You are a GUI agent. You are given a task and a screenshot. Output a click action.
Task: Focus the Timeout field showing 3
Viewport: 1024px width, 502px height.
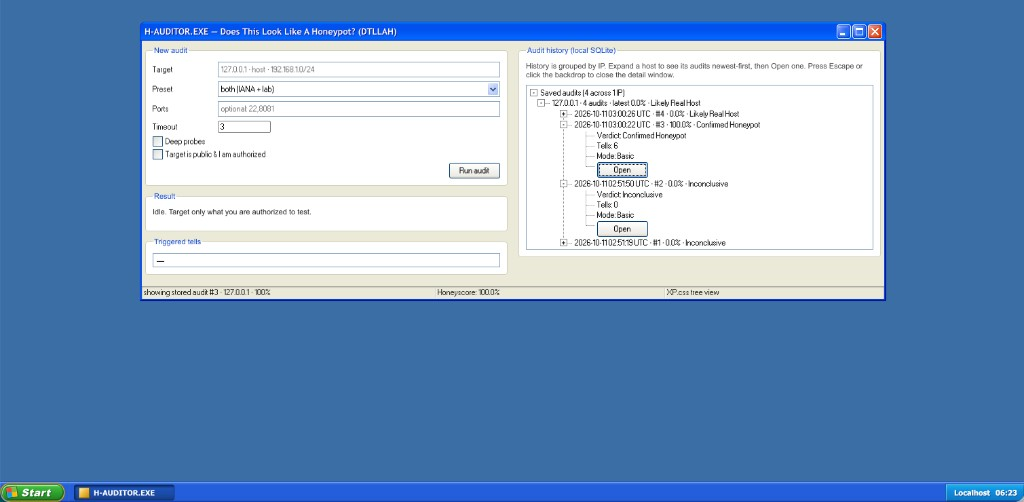(244, 127)
